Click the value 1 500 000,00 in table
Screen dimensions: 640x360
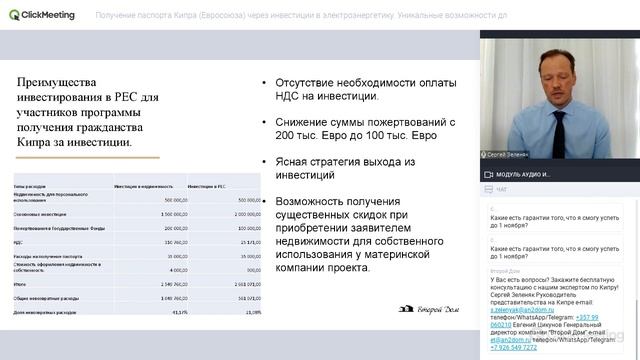[174, 214]
